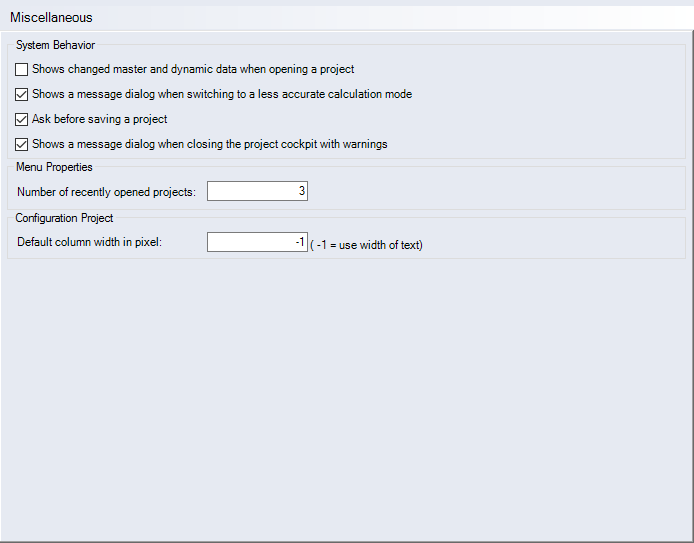The width and height of the screenshot is (694, 543).
Task: Click the 'Number of recently opened projects:' label
Action: click(x=106, y=192)
